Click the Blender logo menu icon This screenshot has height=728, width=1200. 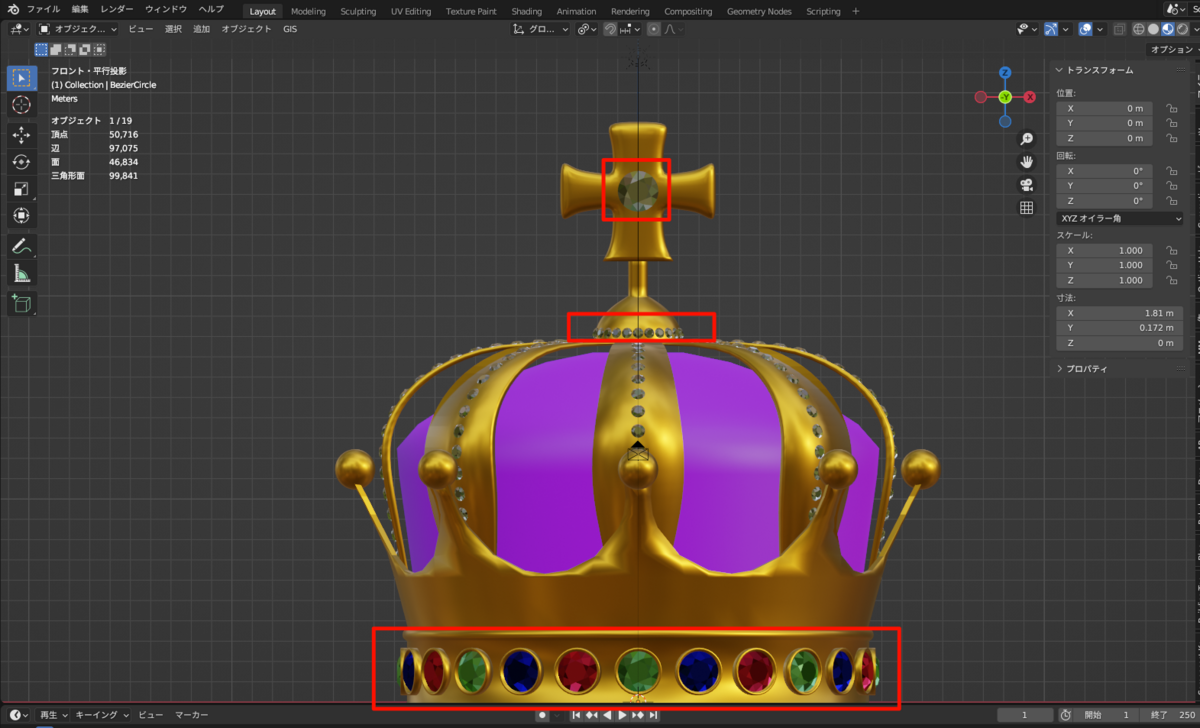click(x=13, y=10)
